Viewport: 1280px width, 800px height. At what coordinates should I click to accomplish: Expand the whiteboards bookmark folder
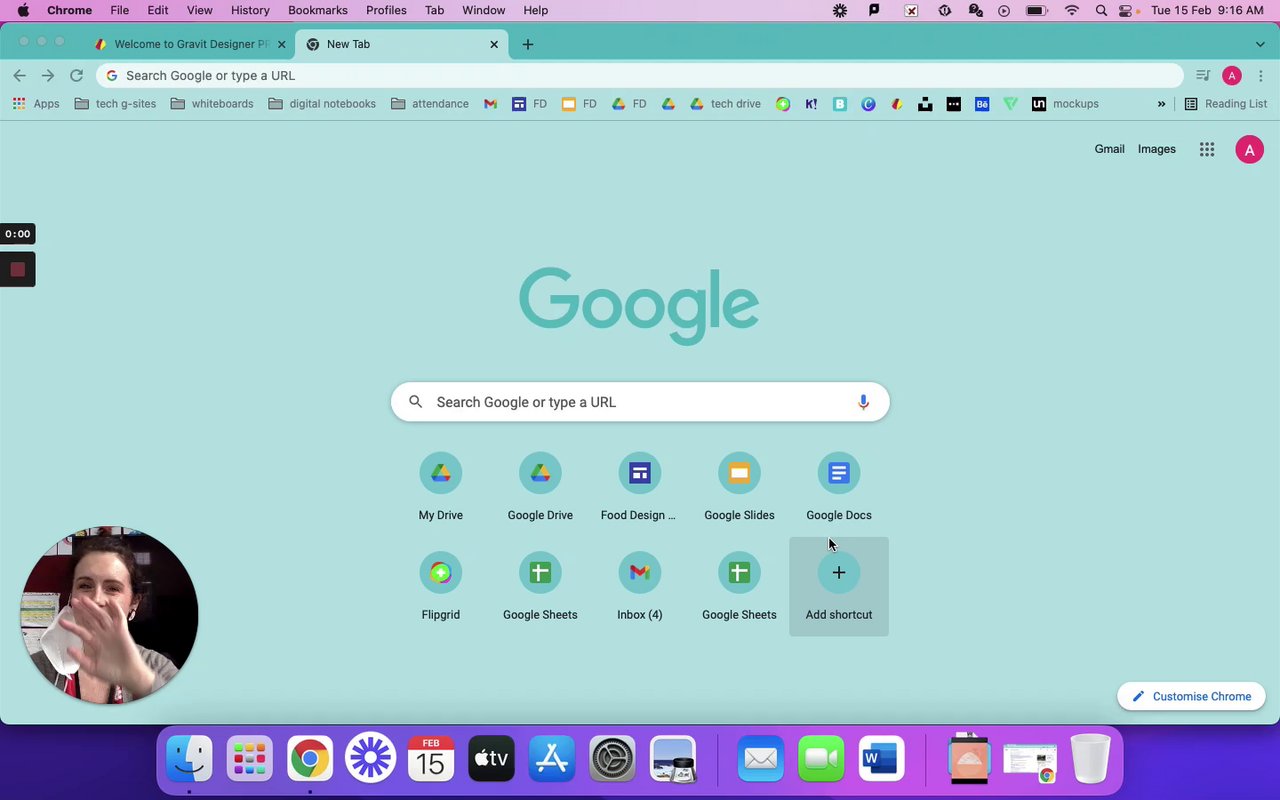click(x=212, y=104)
